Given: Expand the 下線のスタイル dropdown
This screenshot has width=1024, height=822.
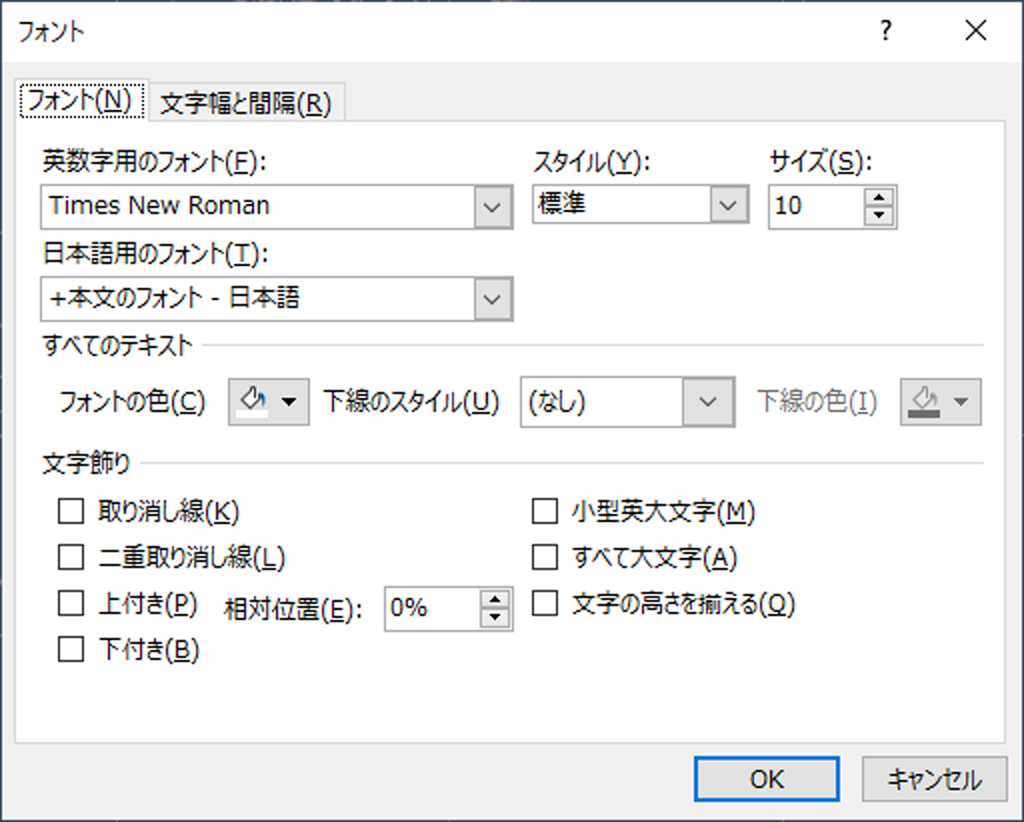Looking at the screenshot, I should click(707, 402).
